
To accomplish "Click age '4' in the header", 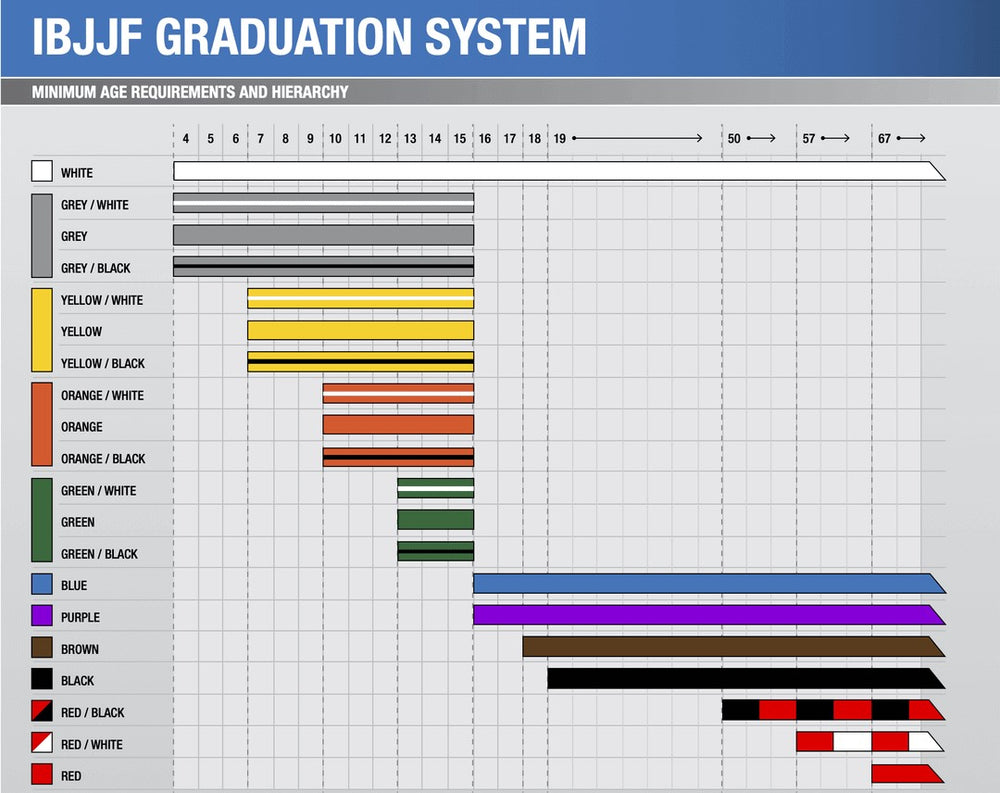I will coord(186,138).
